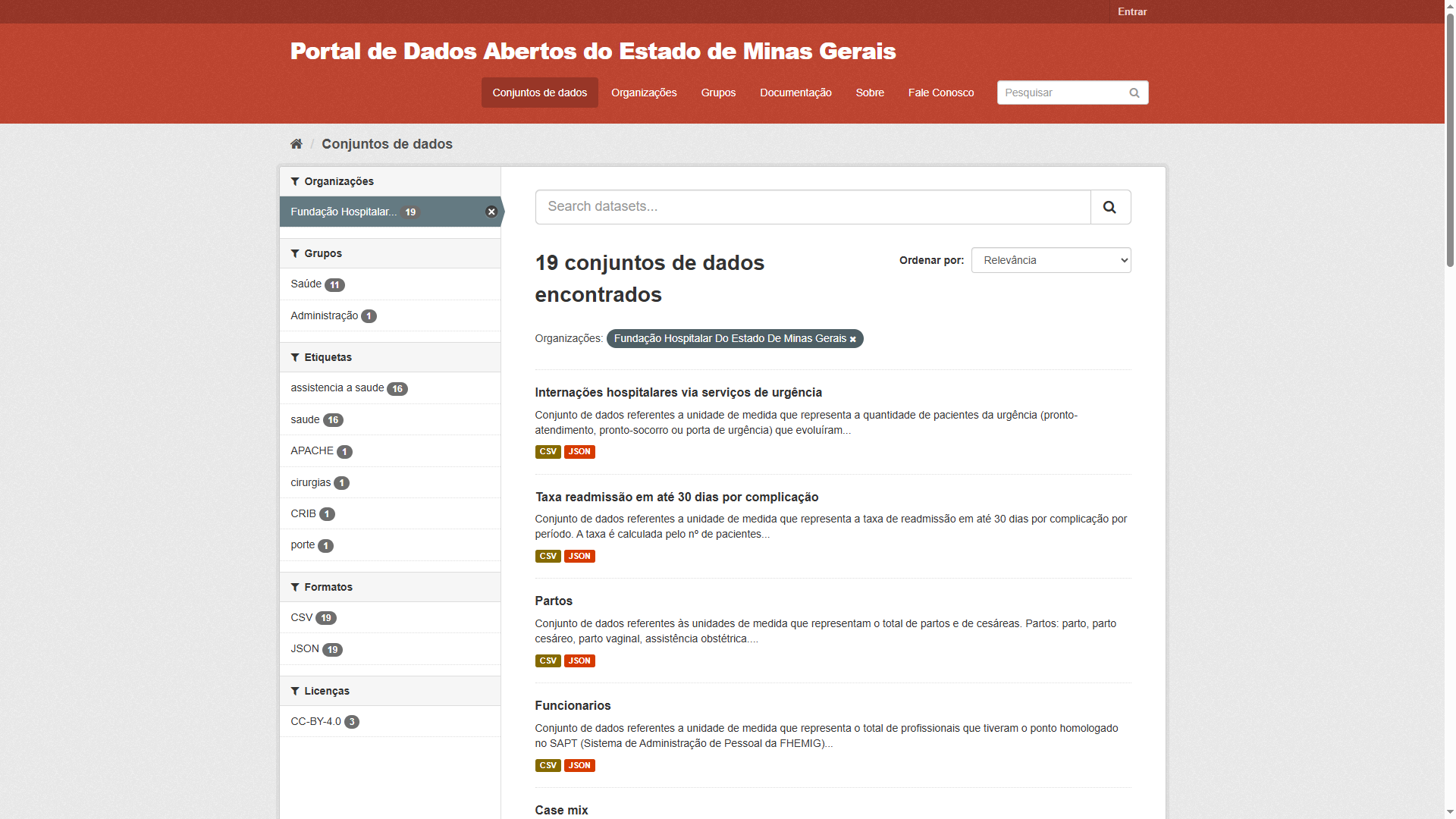Open the Documentação menu item
This screenshot has height=819, width=1456.
tap(795, 93)
